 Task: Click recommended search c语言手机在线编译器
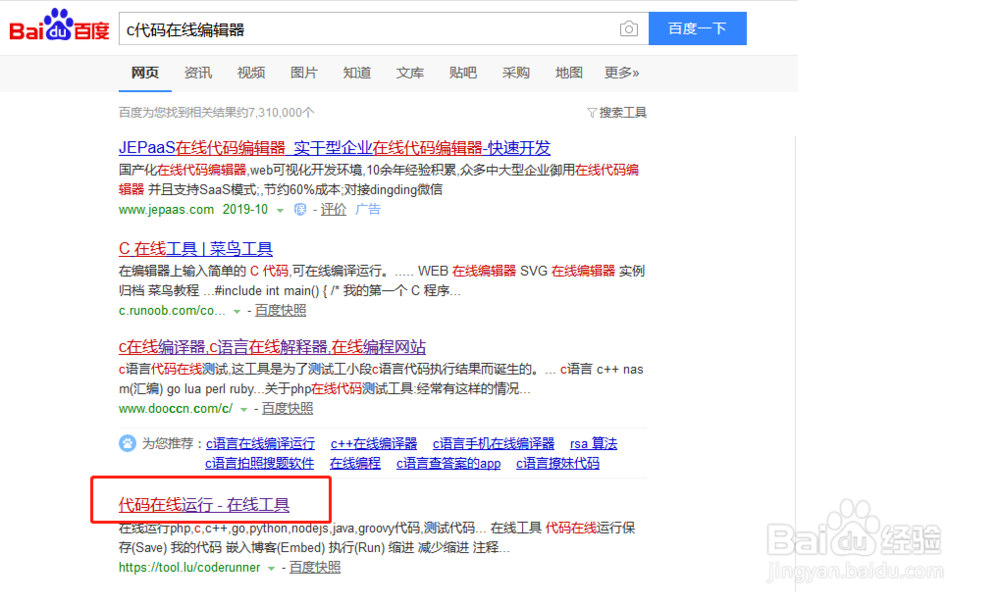tap(494, 443)
